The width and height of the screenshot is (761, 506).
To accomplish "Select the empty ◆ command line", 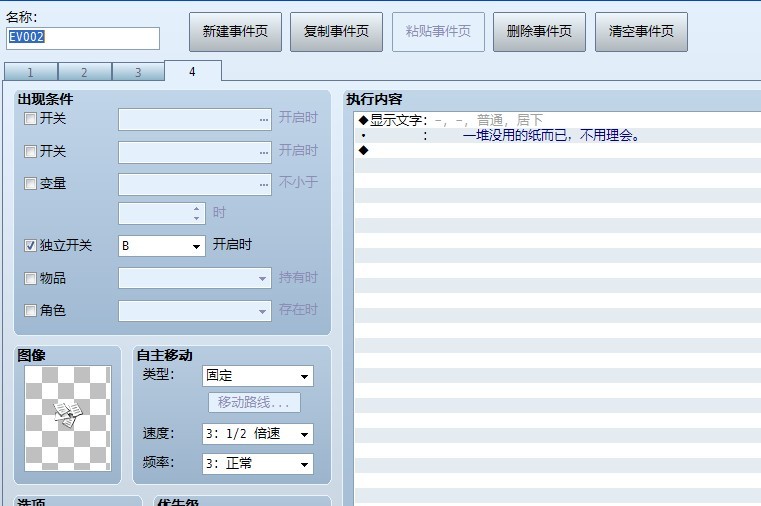I will [x=558, y=150].
